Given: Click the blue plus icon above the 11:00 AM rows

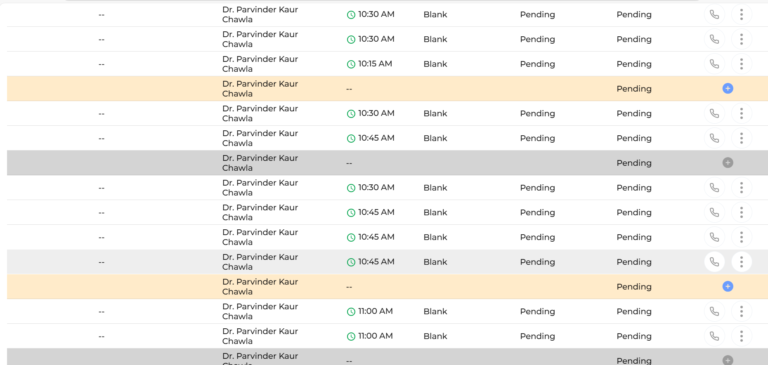Looking at the screenshot, I should coord(728,287).
